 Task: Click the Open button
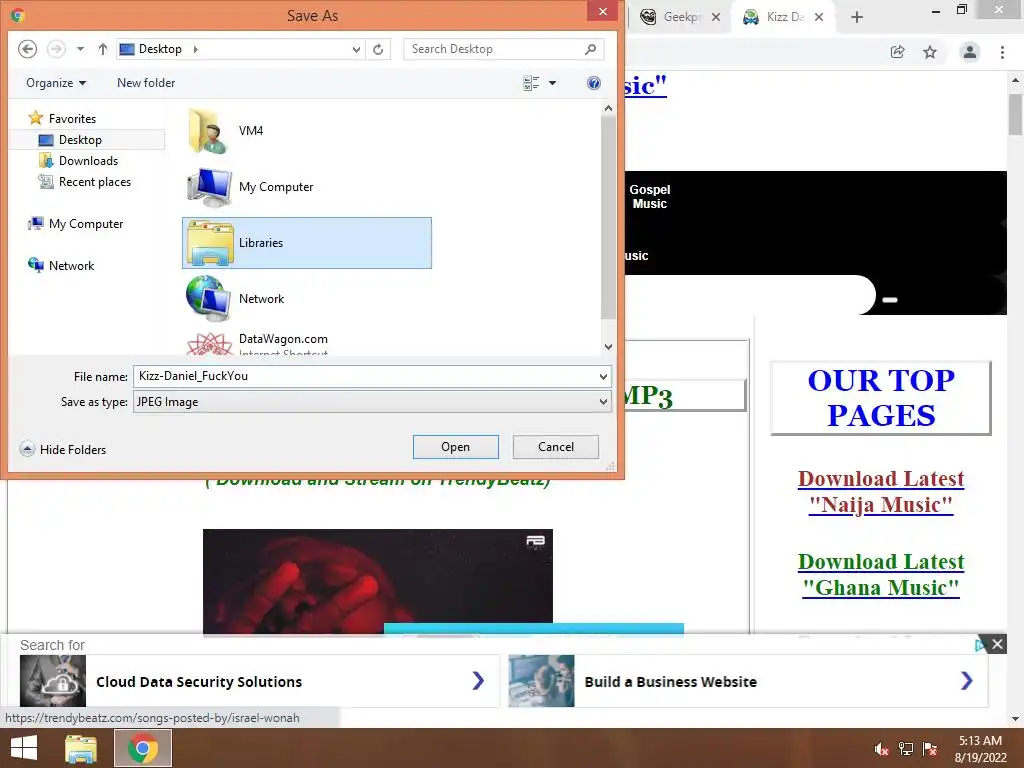point(456,447)
